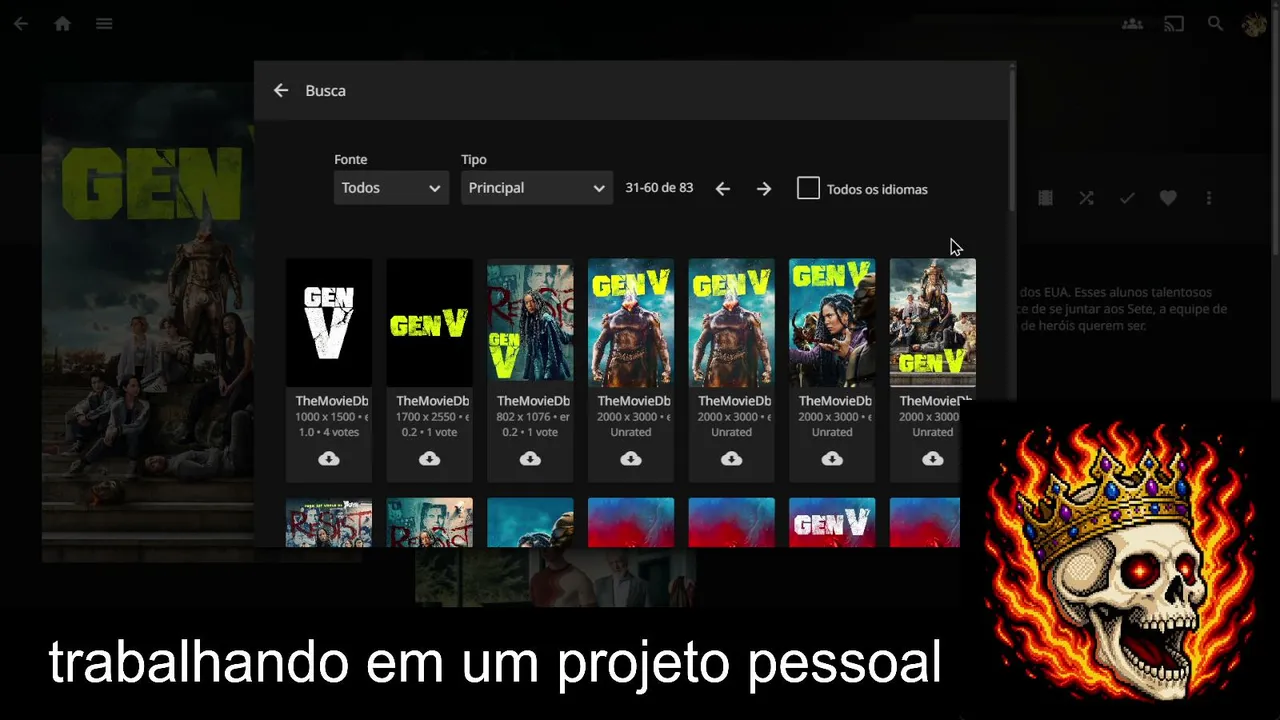Click the 'Fonte' label
This screenshot has width=1280, height=720.
[x=351, y=159]
